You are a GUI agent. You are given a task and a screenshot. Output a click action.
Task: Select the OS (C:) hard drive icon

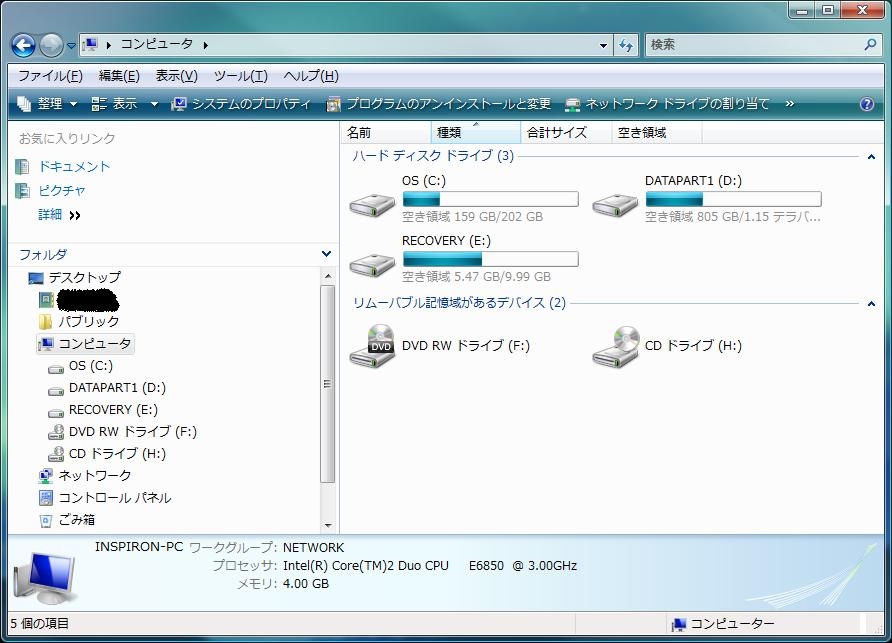(x=372, y=204)
